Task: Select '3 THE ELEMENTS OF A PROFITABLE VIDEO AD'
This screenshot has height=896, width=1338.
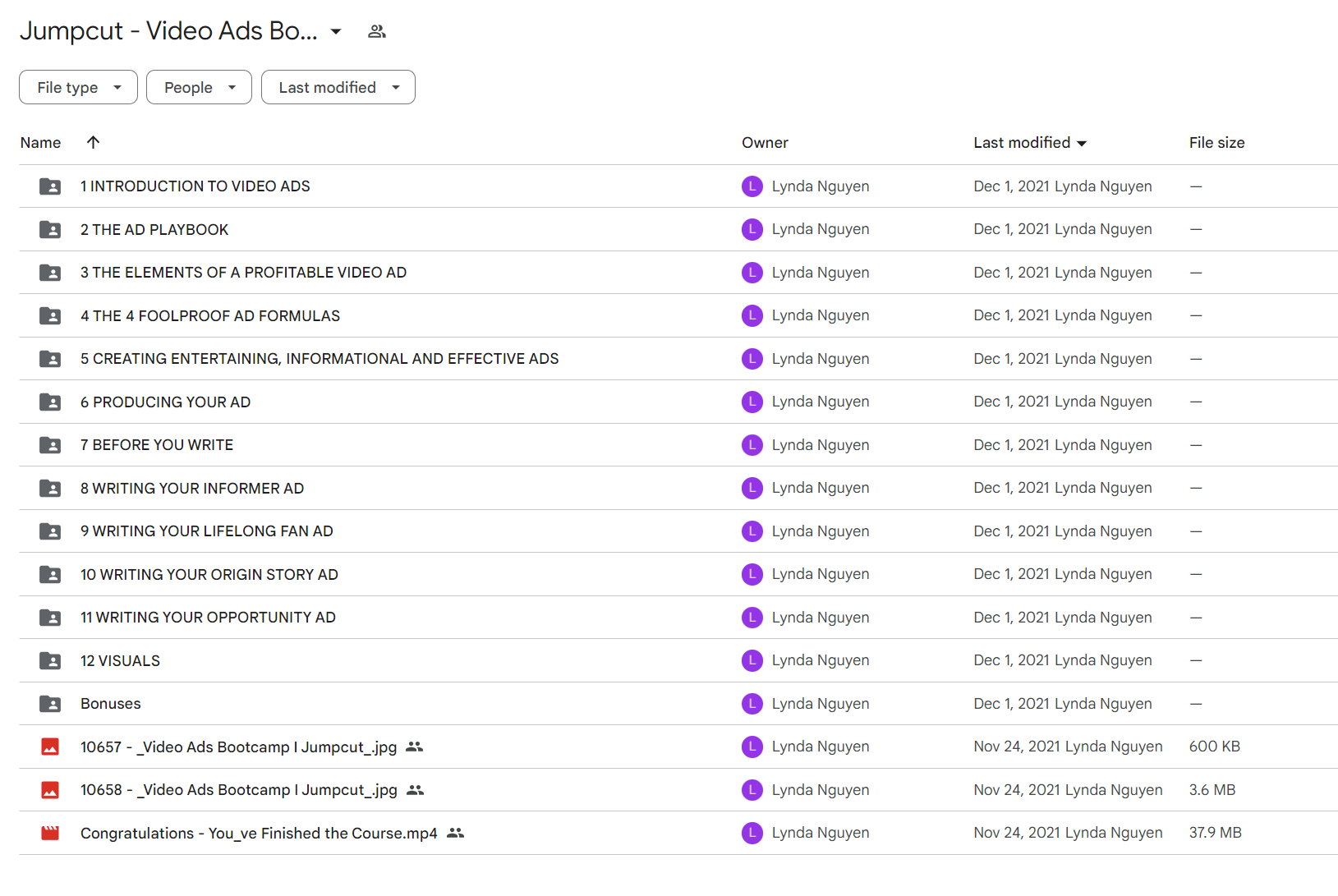Action: point(243,273)
